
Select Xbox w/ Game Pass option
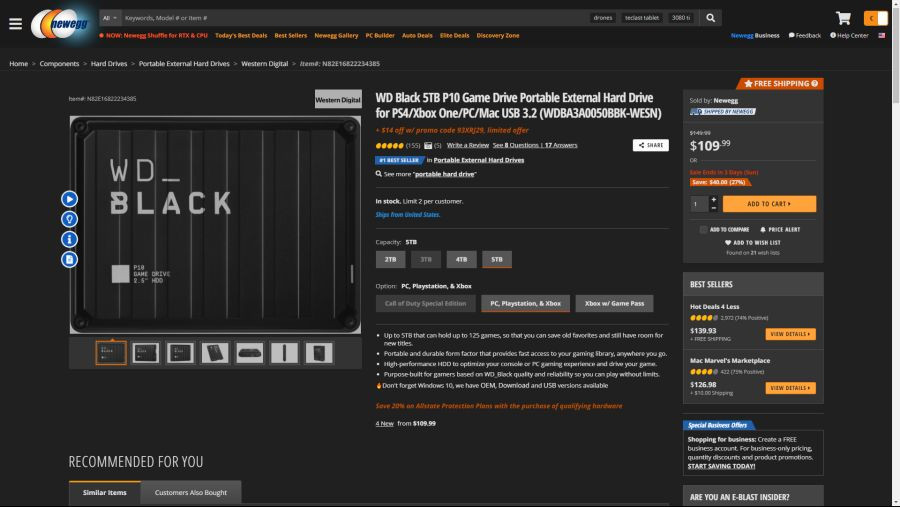(x=614, y=304)
